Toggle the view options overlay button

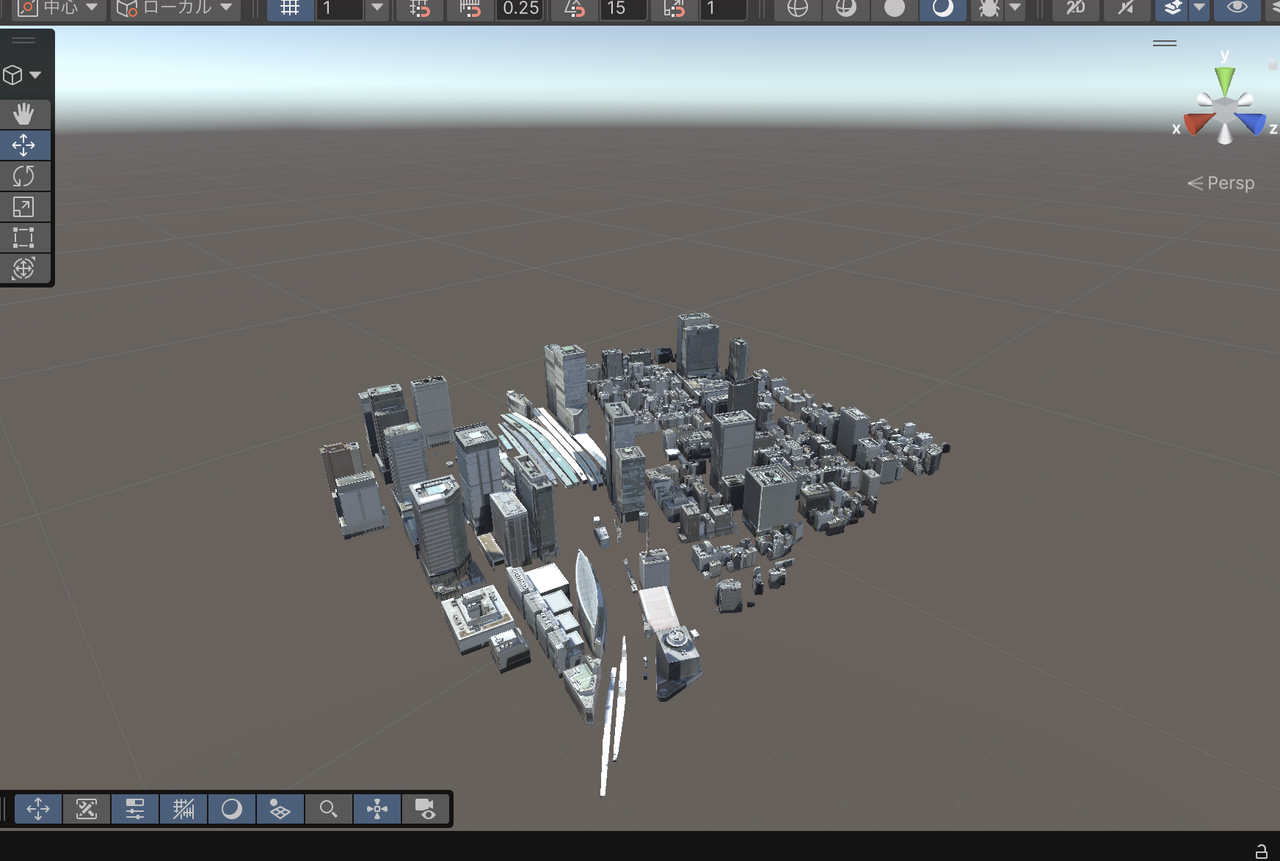pos(280,809)
